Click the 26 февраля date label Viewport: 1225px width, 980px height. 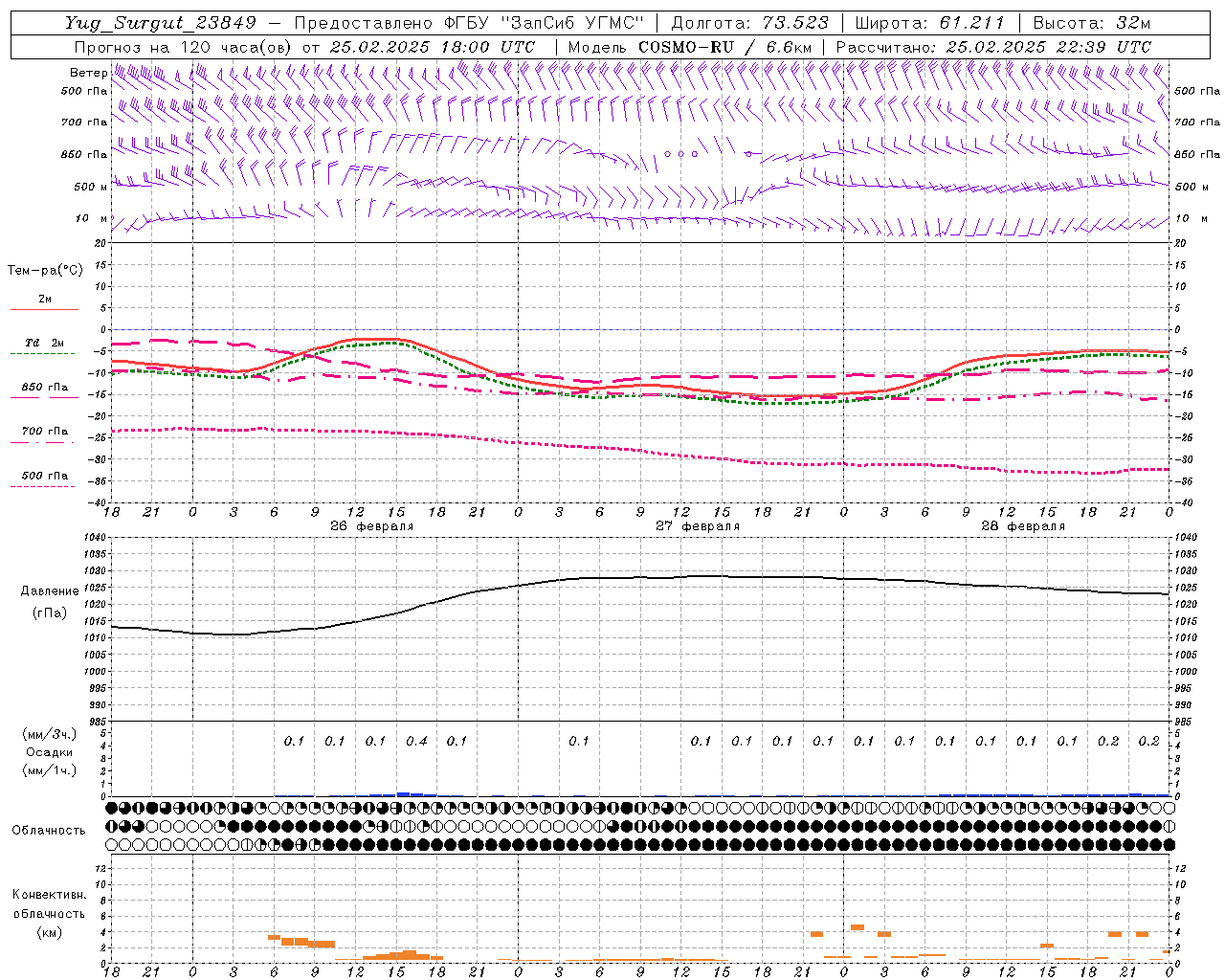[x=372, y=525]
